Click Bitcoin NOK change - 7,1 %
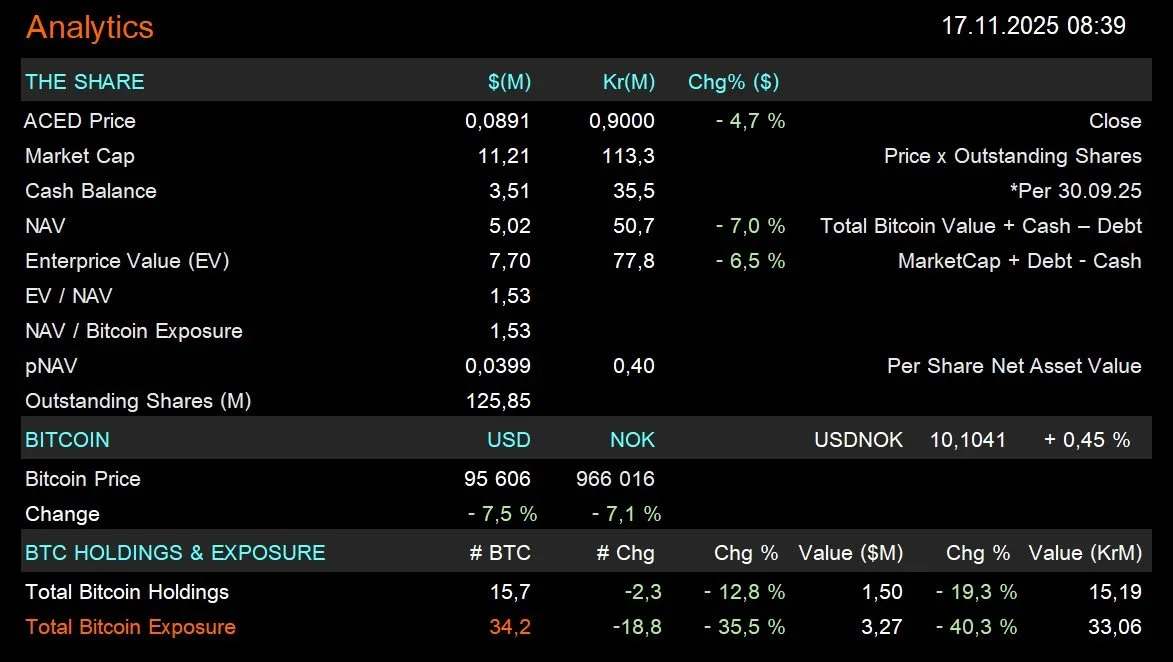Image resolution: width=1173 pixels, height=662 pixels. click(627, 514)
